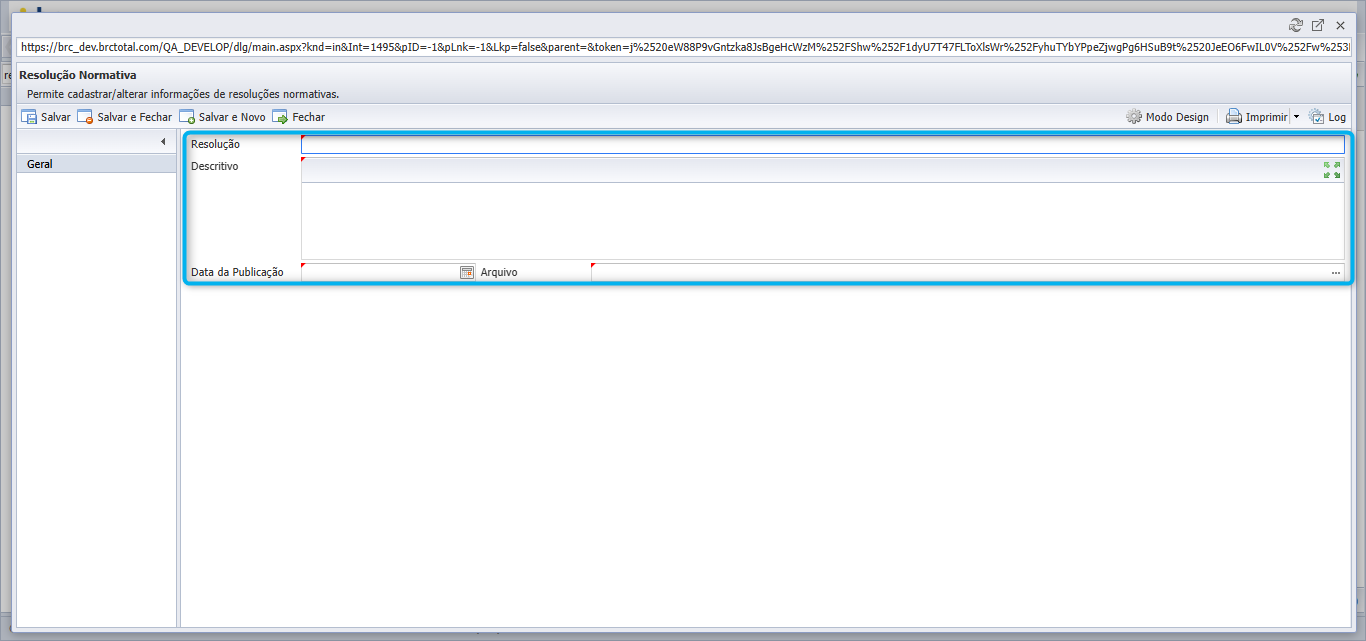Viewport: 1366px width, 641px height.
Task: Click Salvar e Novo
Action: tap(222, 117)
